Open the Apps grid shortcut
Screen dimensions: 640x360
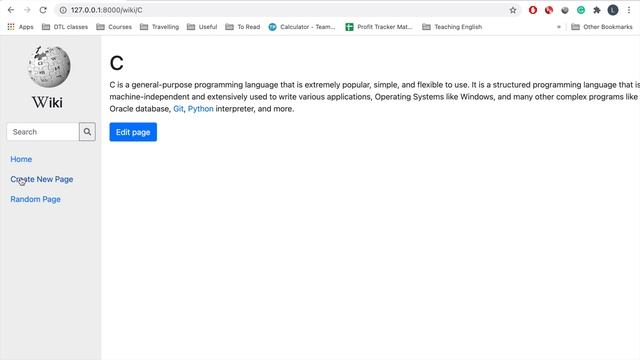click(x=20, y=27)
